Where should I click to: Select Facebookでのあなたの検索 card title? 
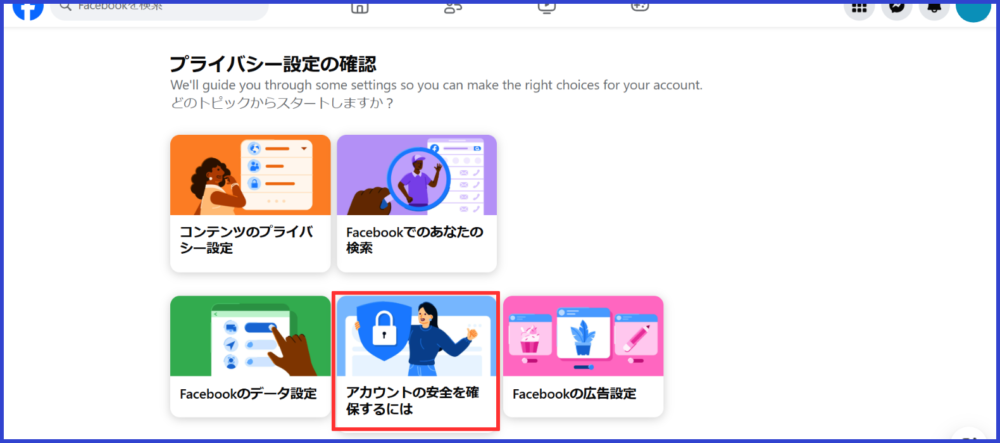point(415,240)
